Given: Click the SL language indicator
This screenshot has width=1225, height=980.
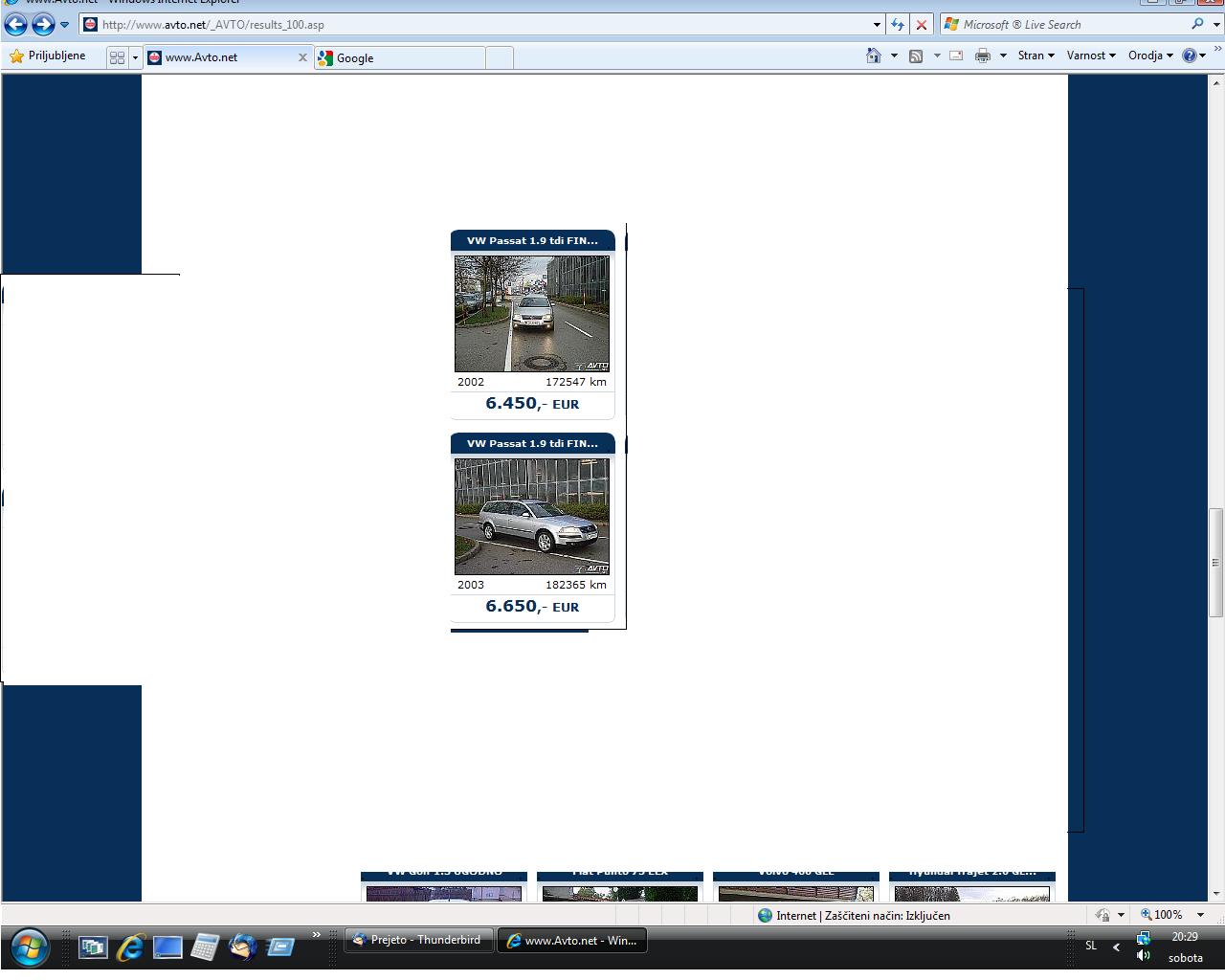Looking at the screenshot, I should [x=1091, y=946].
